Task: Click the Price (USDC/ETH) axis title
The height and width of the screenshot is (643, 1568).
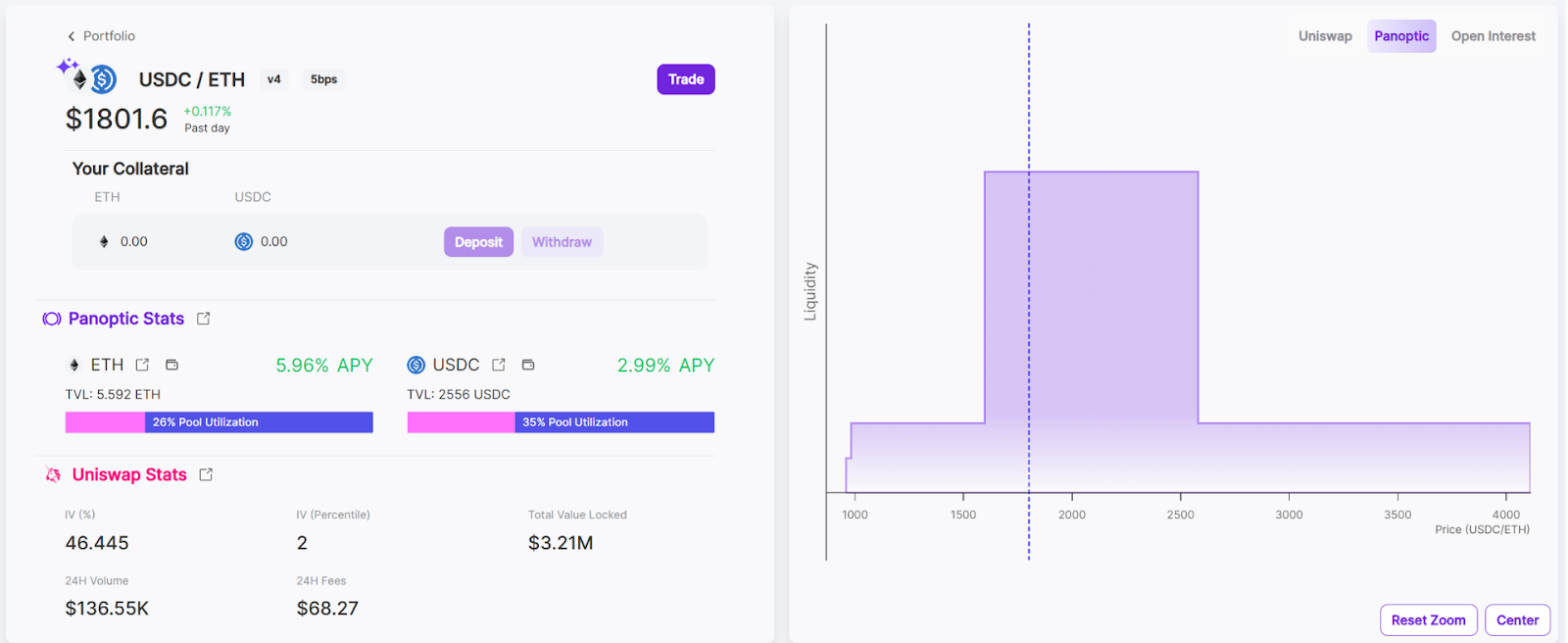Action: [1482, 529]
